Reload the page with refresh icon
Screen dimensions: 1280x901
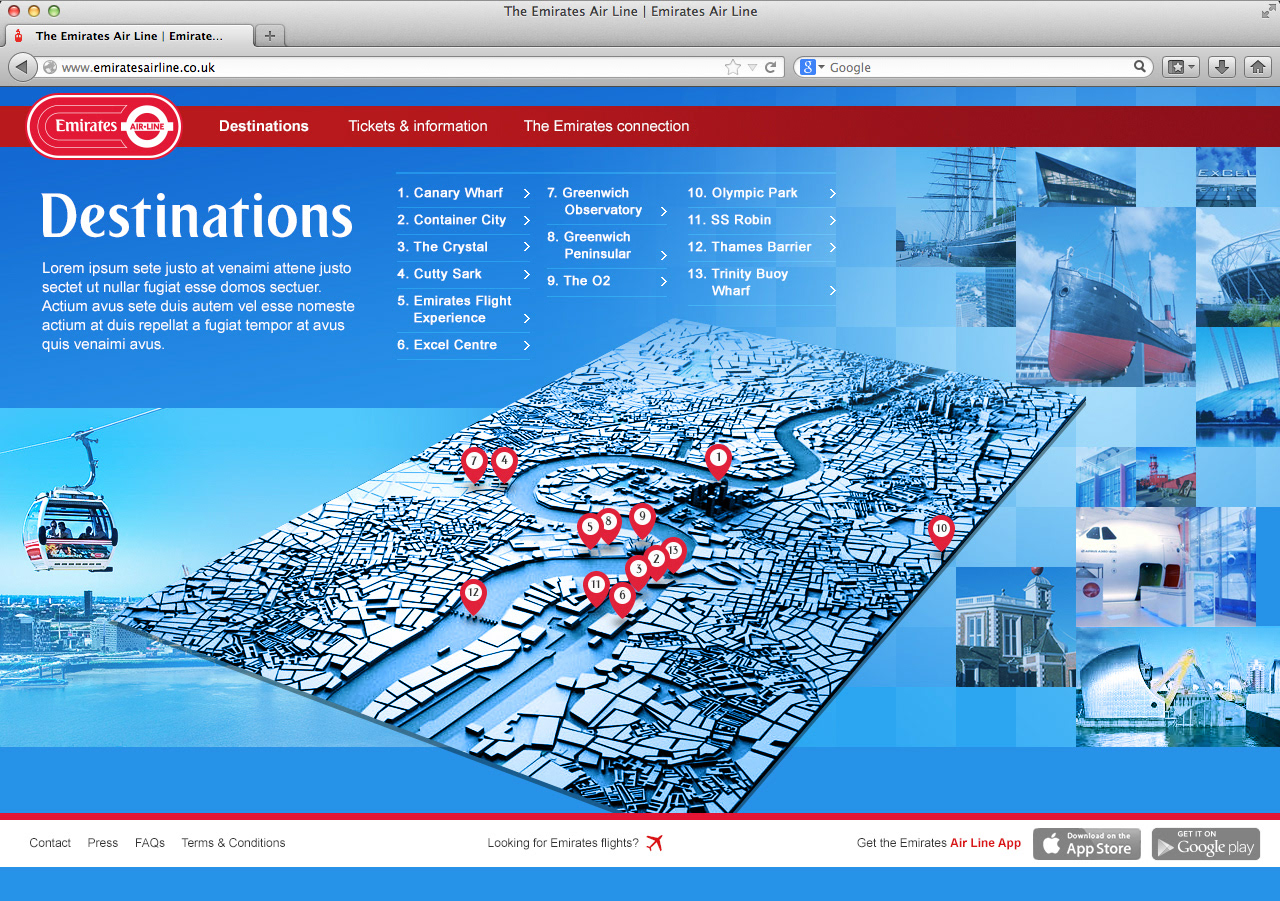tap(771, 67)
